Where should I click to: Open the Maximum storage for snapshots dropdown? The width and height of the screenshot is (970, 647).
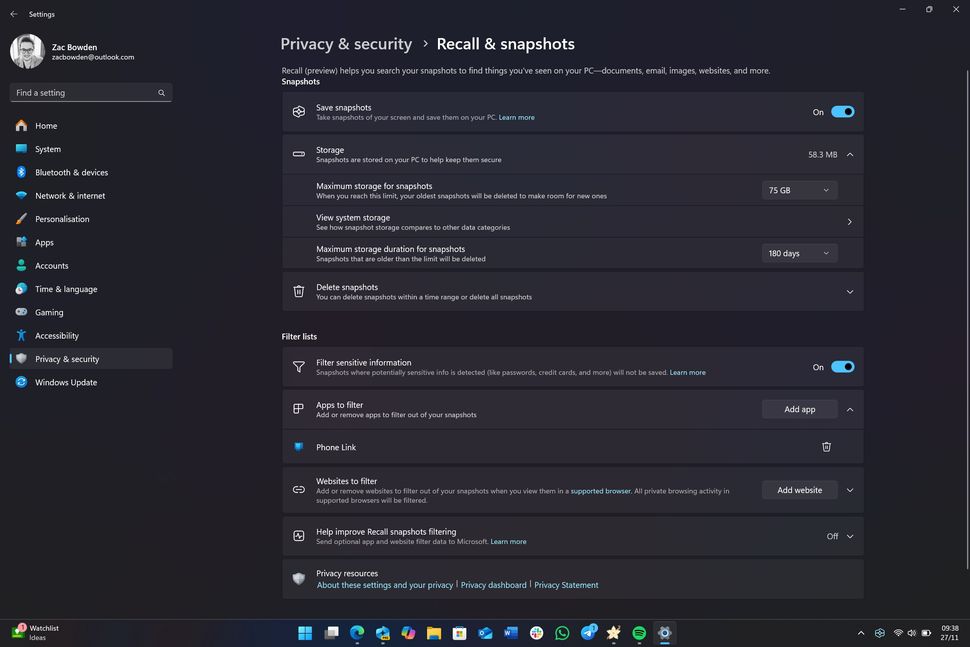pyautogui.click(x=798, y=189)
